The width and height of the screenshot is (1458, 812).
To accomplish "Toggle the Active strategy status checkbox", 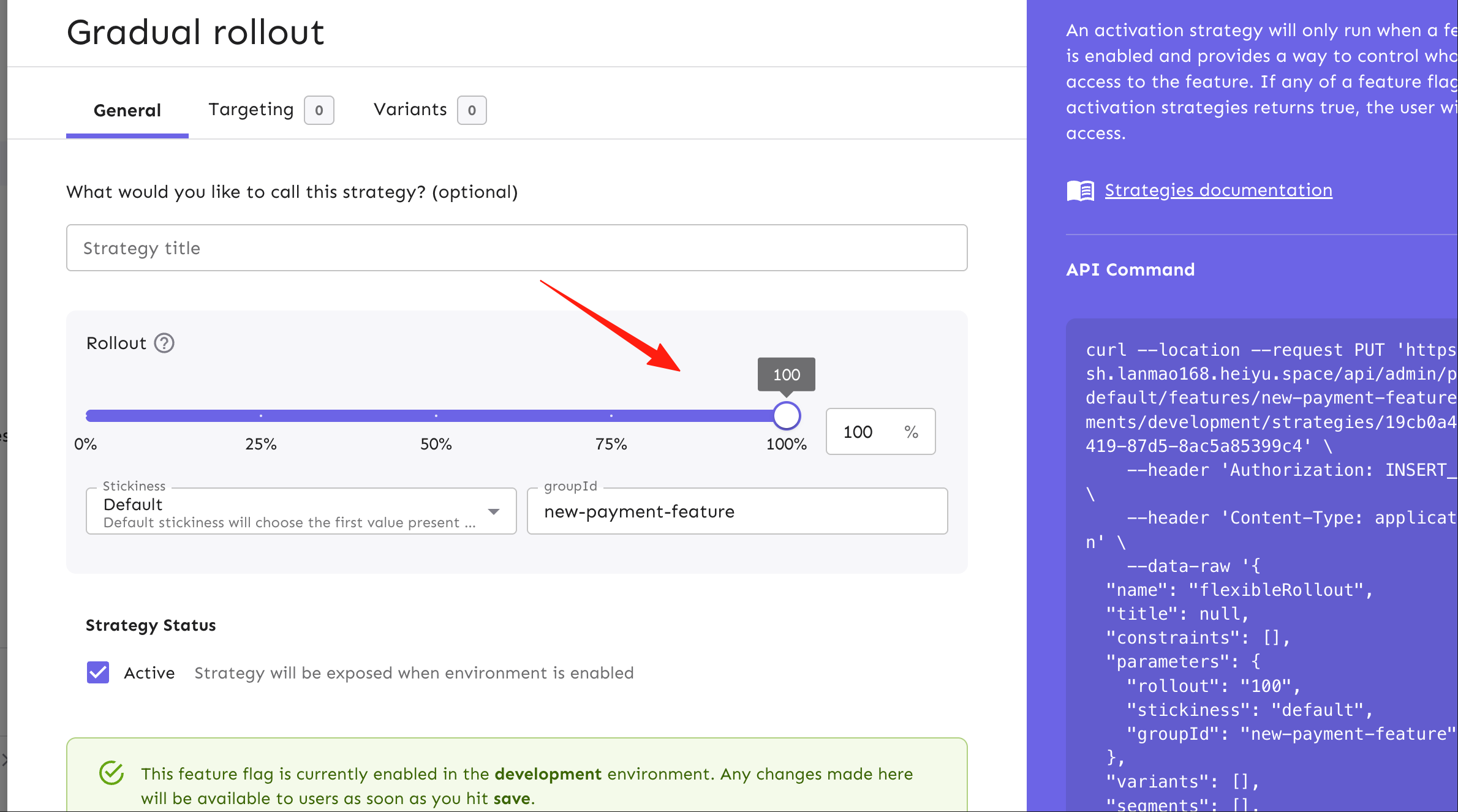I will click(98, 672).
